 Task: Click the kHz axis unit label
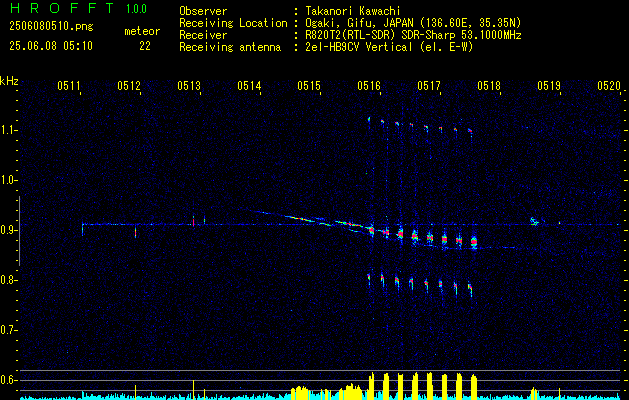[9, 81]
